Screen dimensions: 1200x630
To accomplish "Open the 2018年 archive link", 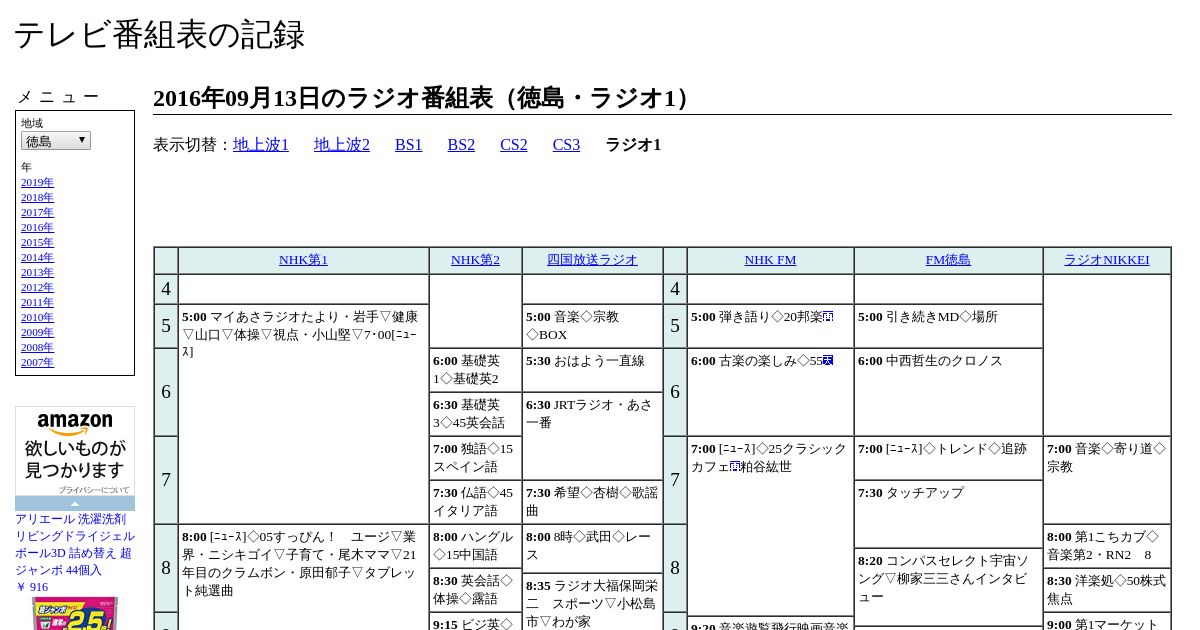I will (37, 197).
